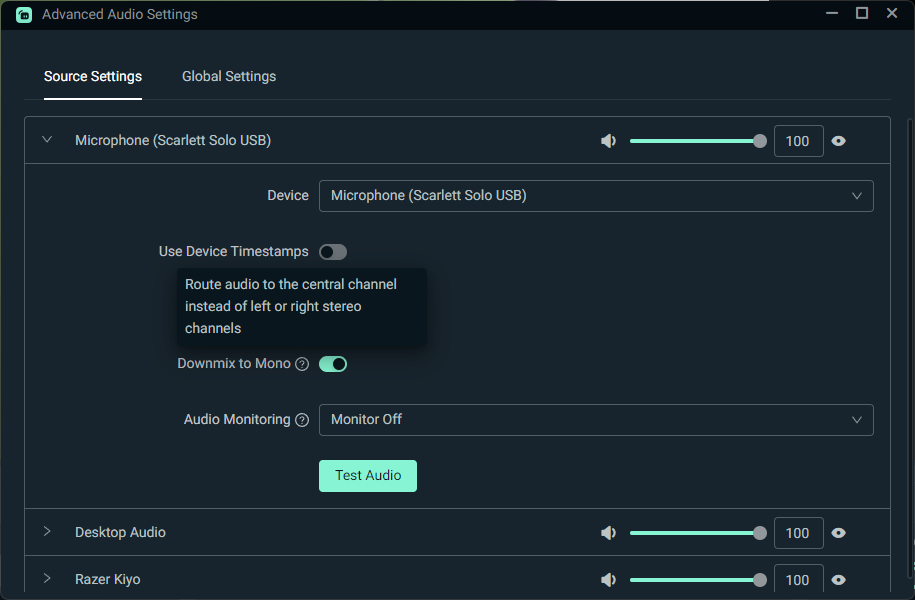The width and height of the screenshot is (915, 600).
Task: Mute the Razer Kiyo speaker icon
Action: click(608, 579)
